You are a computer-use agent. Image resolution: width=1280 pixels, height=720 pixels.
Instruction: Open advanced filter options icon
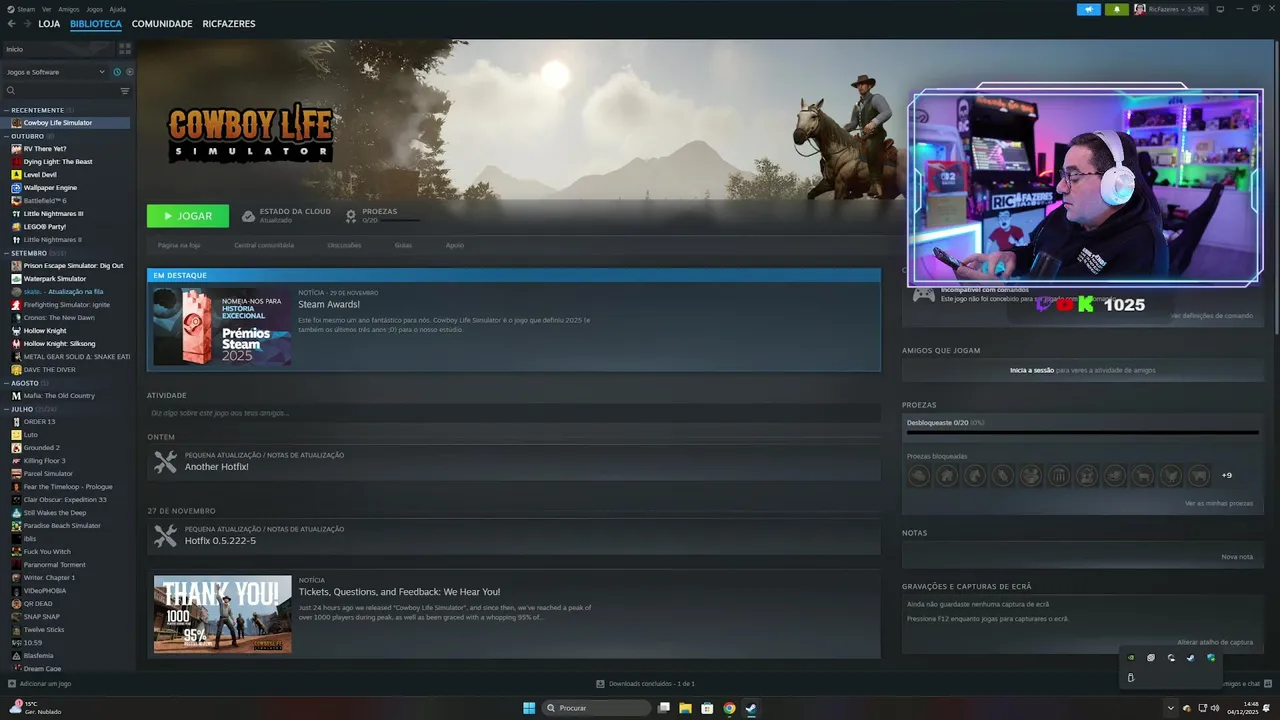(125, 91)
